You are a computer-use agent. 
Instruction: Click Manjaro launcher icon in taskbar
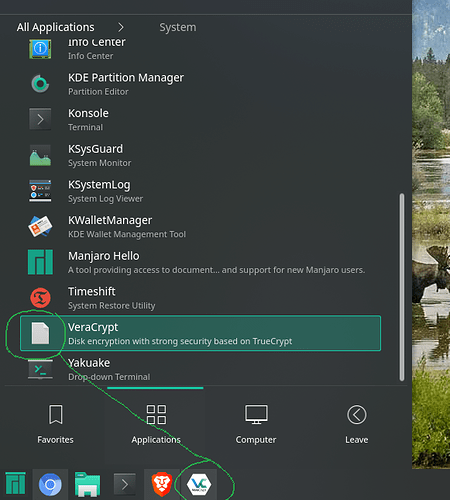point(15,483)
